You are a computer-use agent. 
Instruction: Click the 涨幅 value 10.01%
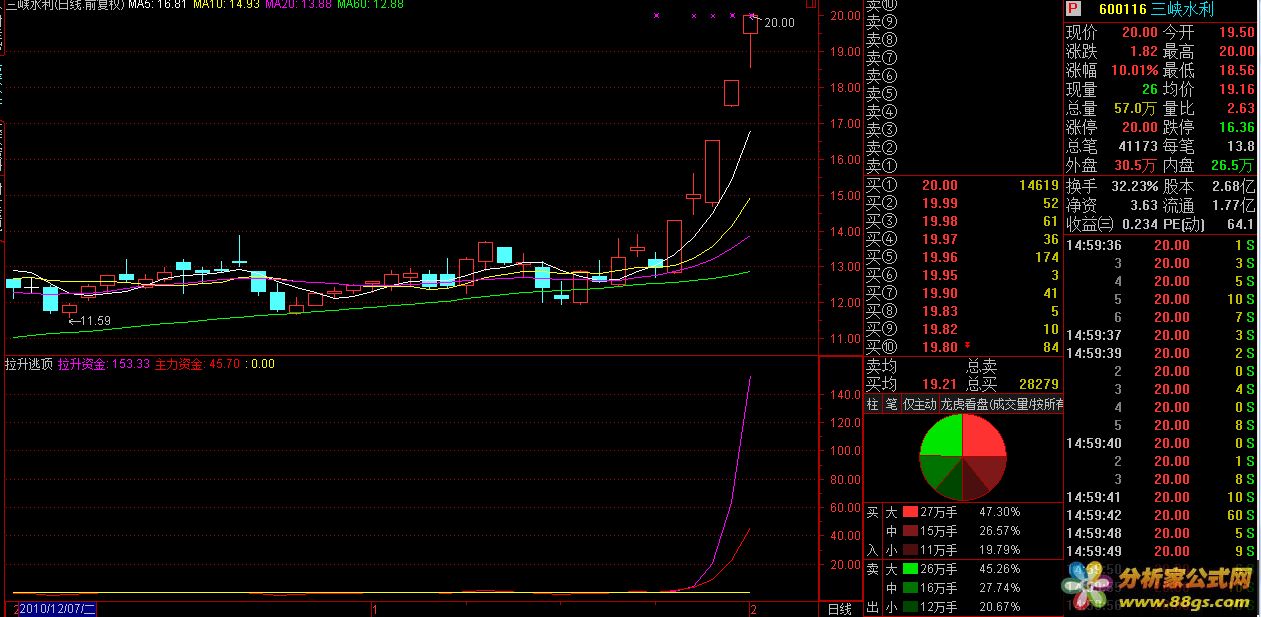tap(1134, 70)
